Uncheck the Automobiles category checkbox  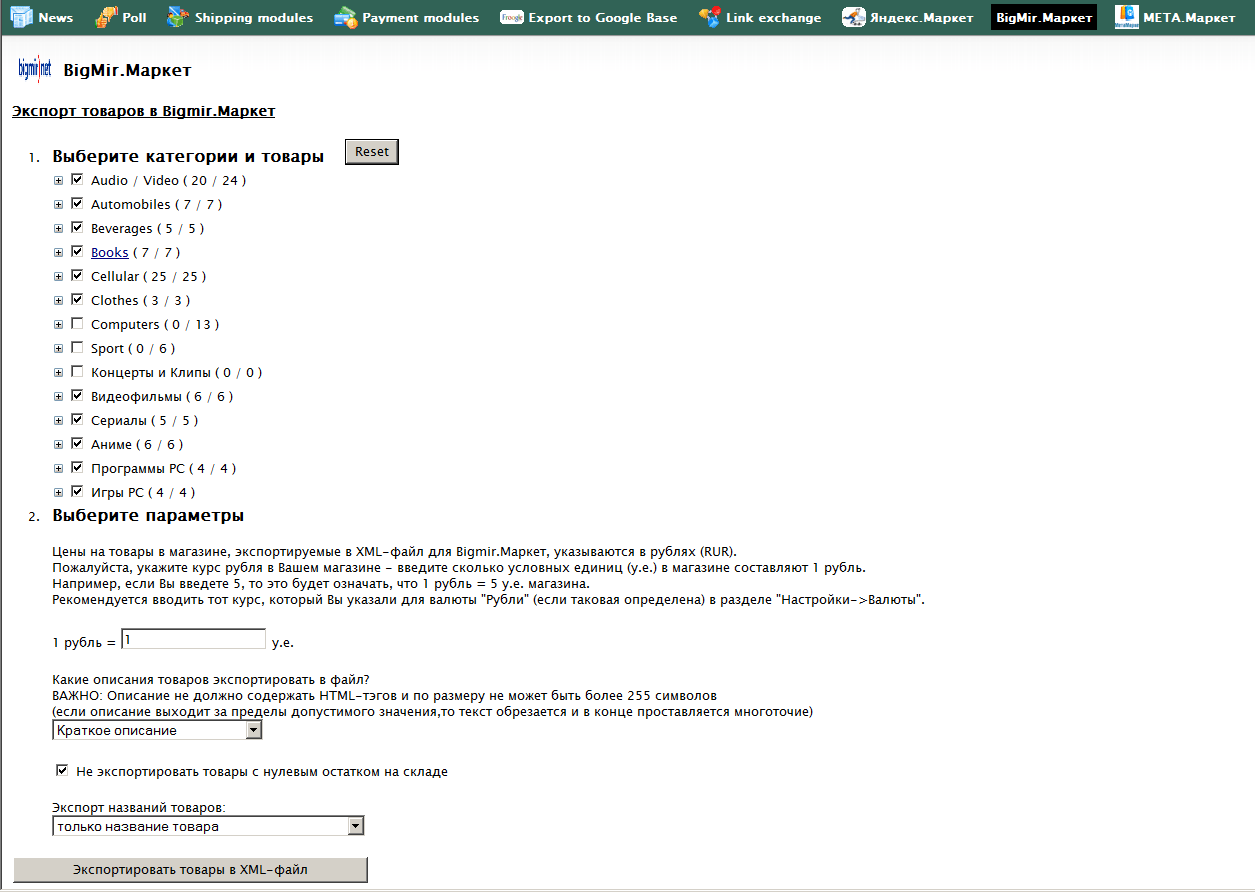pyautogui.click(x=77, y=204)
